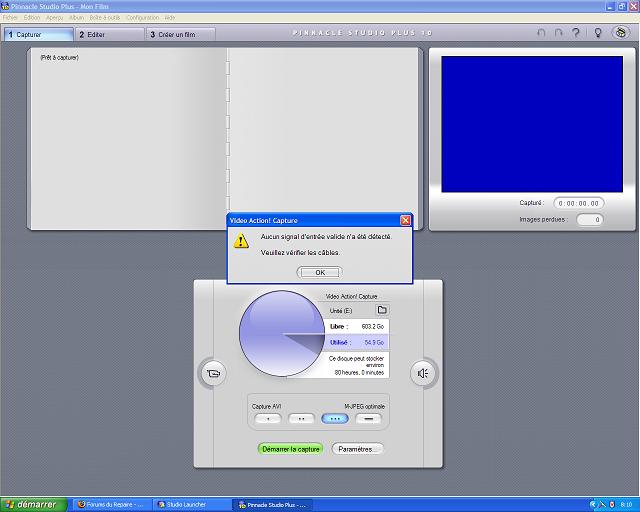Click the Unité (E:) drive label
Screen dimensions: 640x512
[341, 311]
